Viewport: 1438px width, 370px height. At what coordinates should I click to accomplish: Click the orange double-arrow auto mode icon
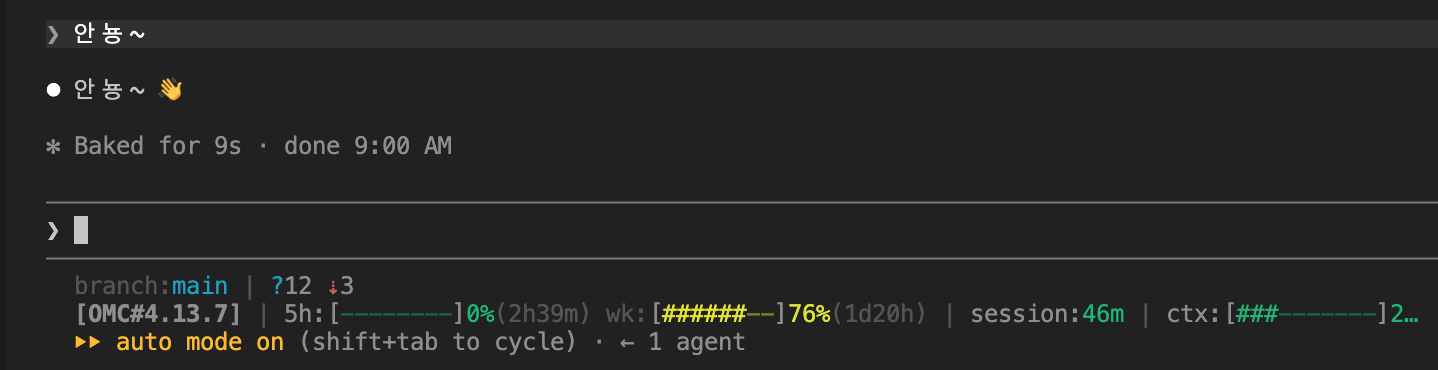coord(88,342)
